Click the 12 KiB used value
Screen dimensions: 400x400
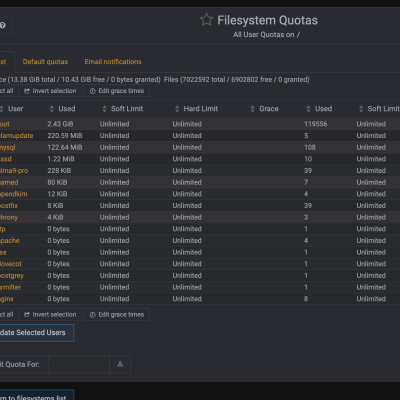point(57,194)
